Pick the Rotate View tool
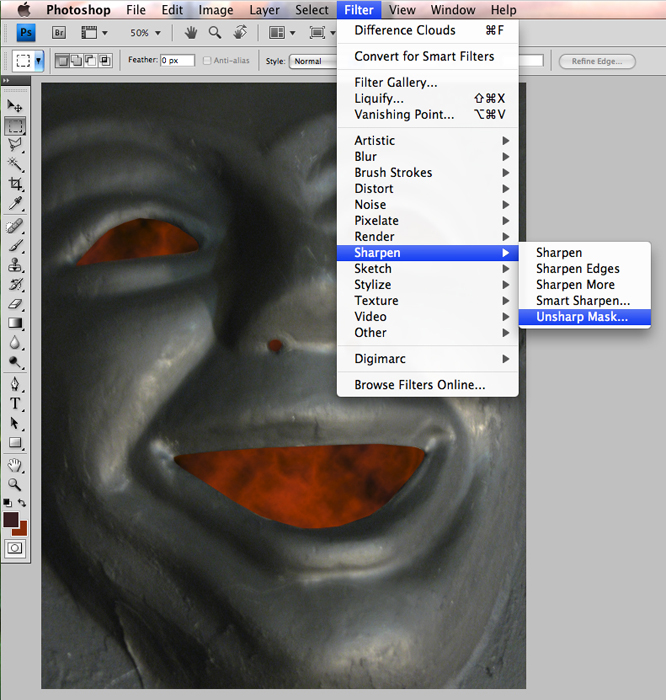Image resolution: width=666 pixels, height=700 pixels. coord(240,33)
